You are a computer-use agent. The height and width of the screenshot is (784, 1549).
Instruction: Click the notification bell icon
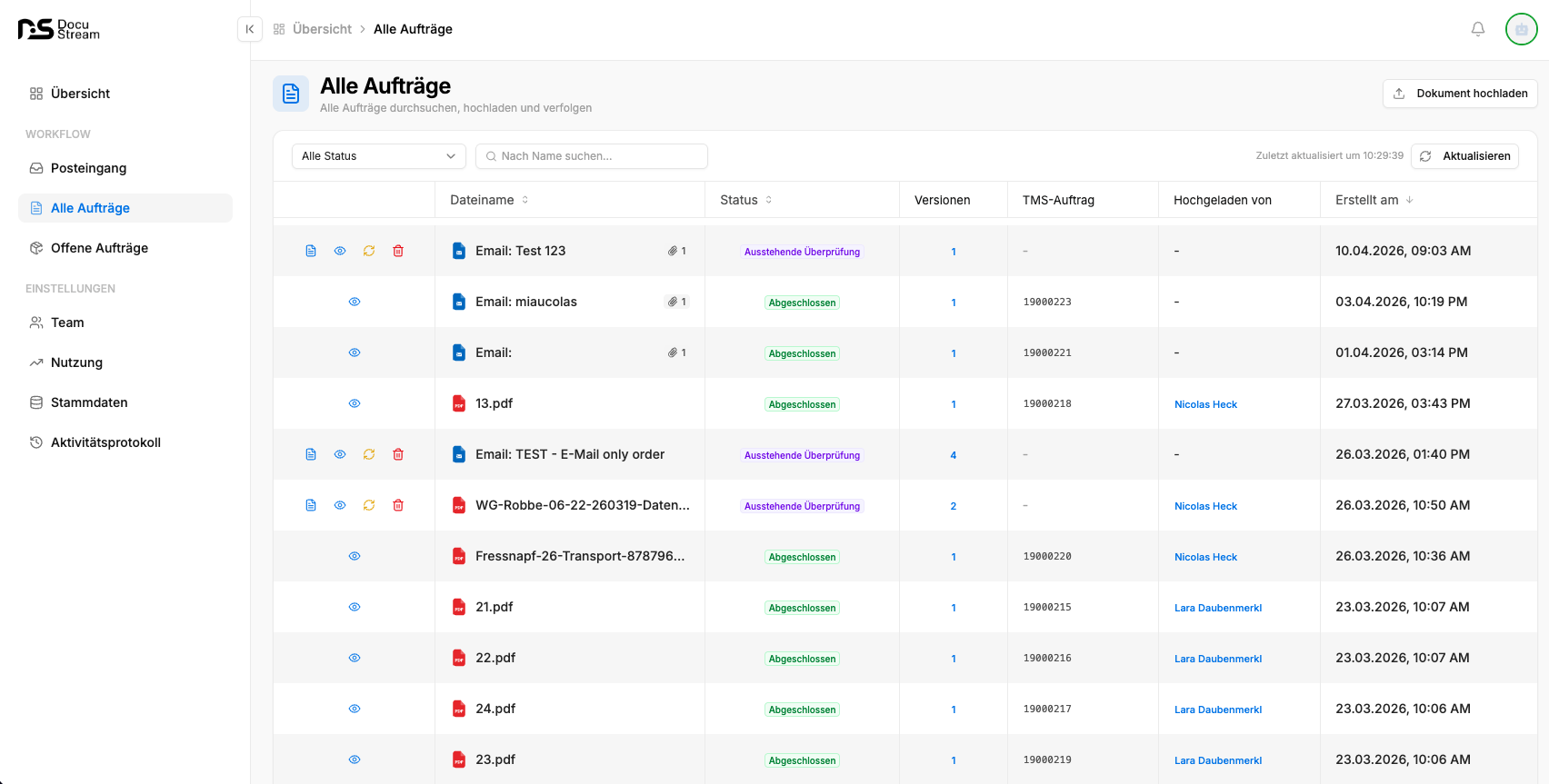point(1478,29)
